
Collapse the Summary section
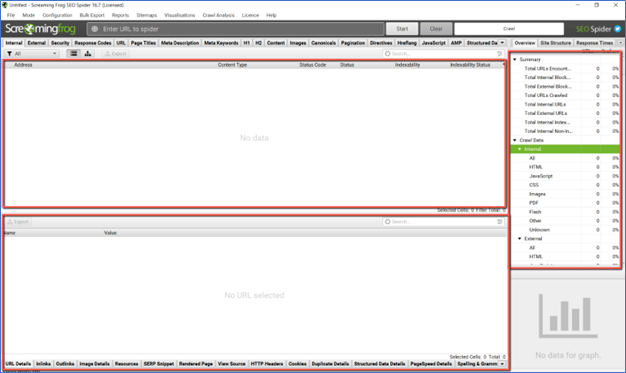(x=515, y=59)
